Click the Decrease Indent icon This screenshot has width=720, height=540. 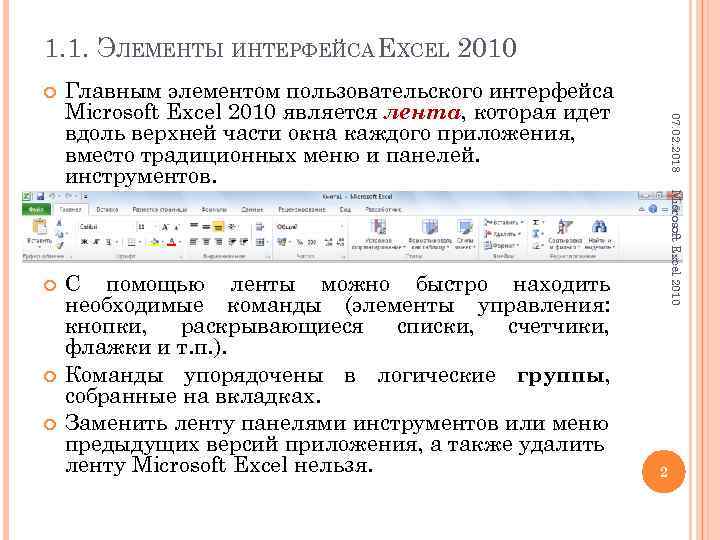click(232, 242)
